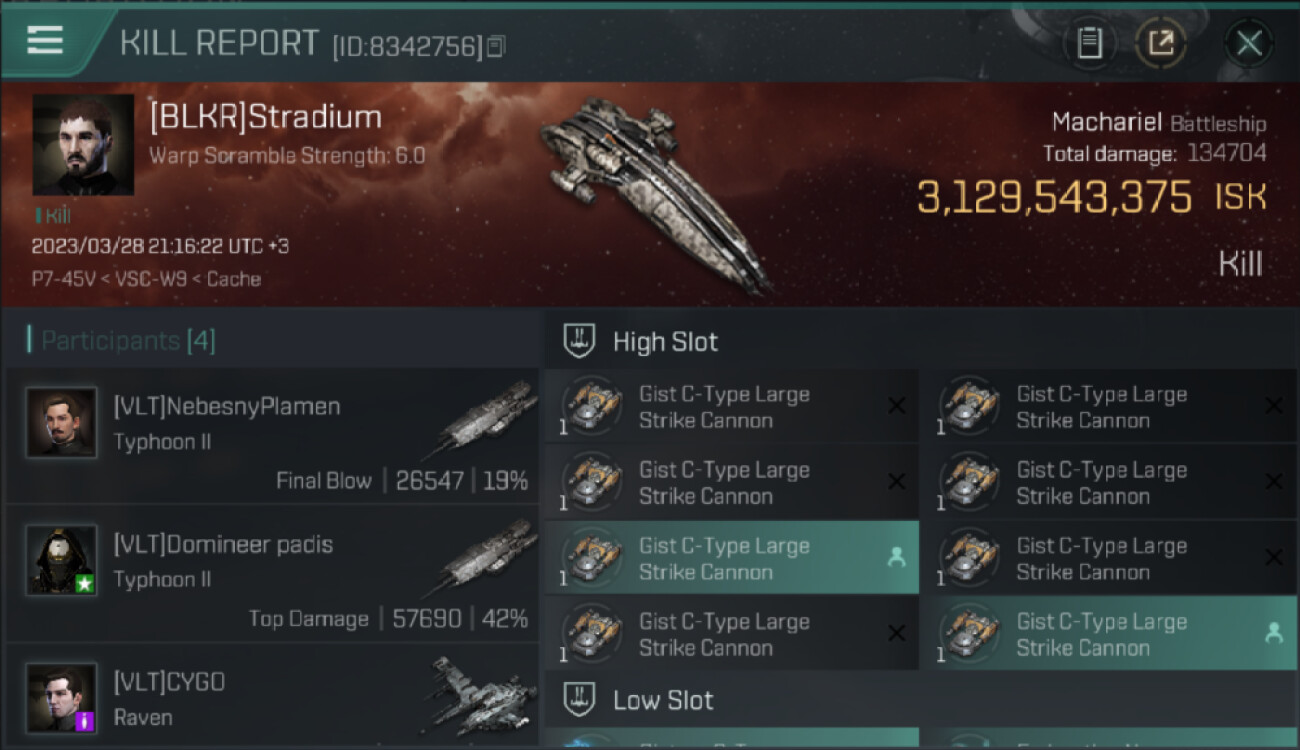Click the X on first left Strike Cannon
Image resolution: width=1300 pixels, height=750 pixels.
pos(896,406)
